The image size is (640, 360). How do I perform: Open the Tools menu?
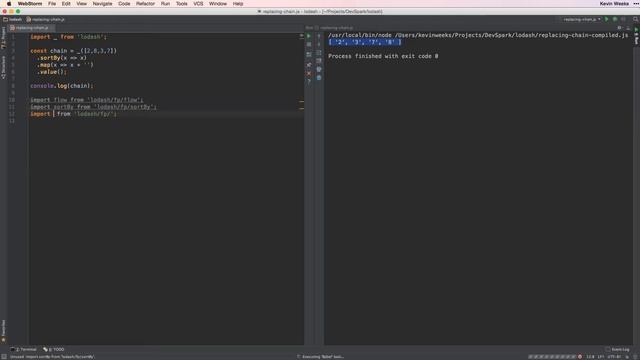182,4
